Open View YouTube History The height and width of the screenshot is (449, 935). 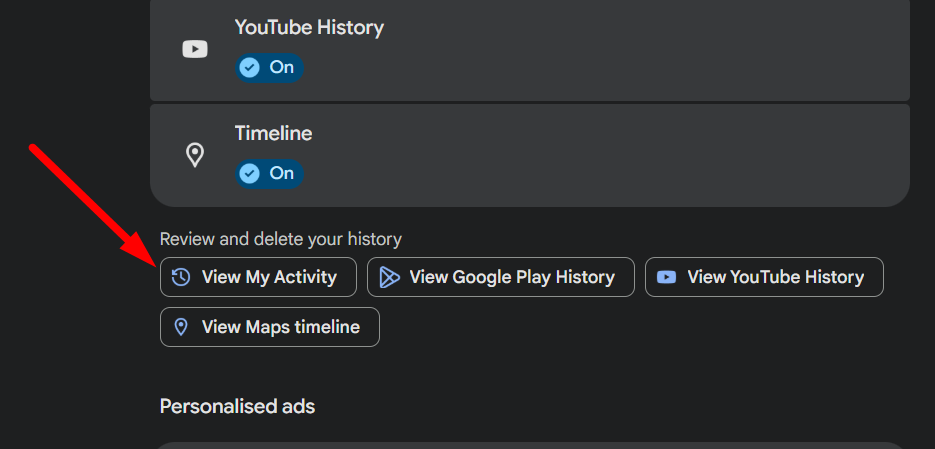(764, 277)
